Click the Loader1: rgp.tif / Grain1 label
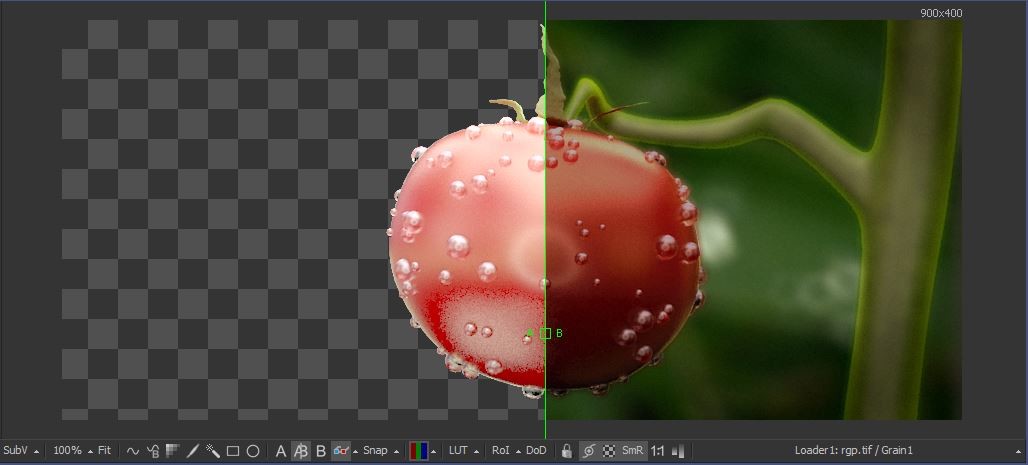The image size is (1028, 465). tap(854, 451)
